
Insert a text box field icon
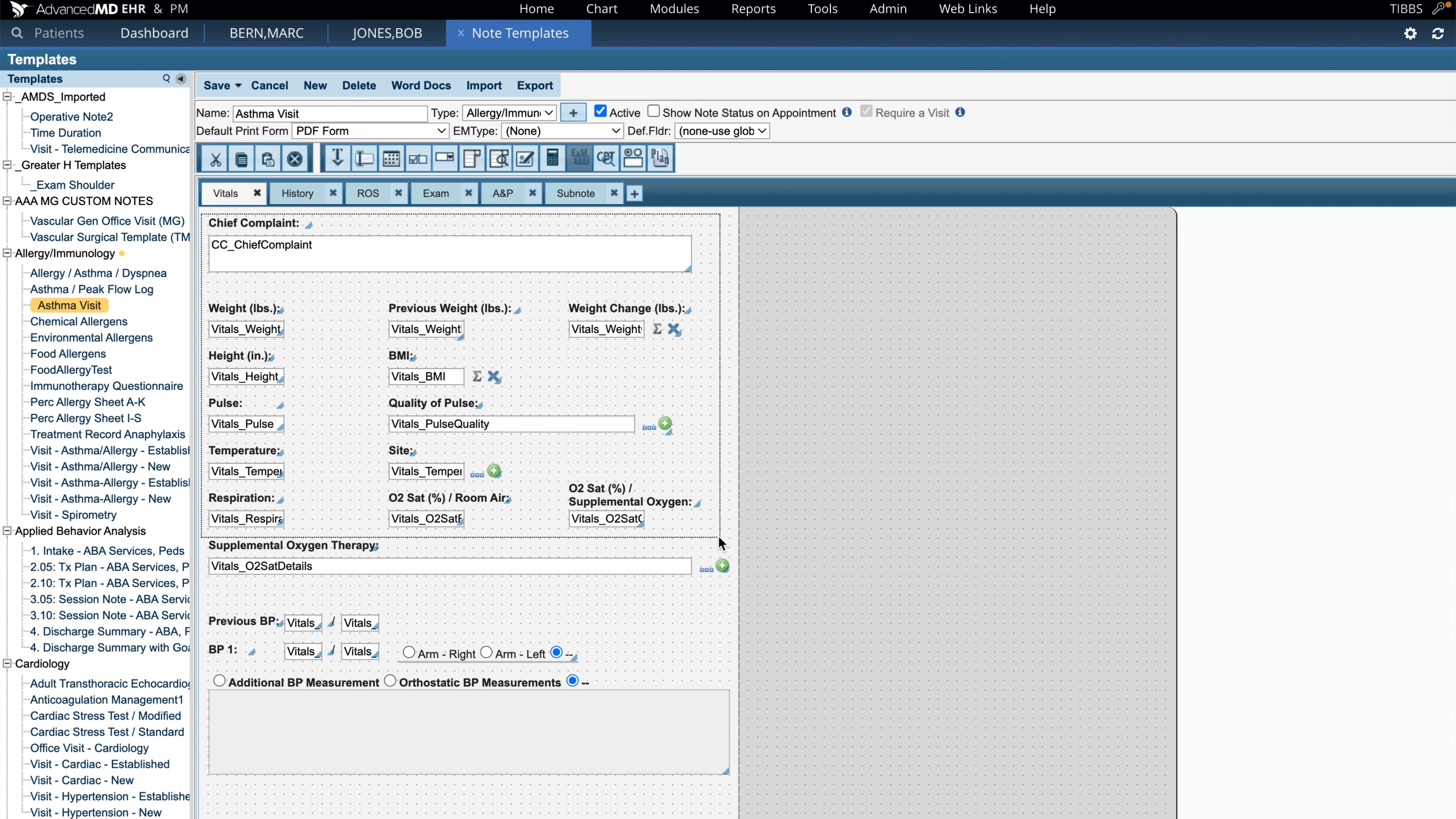click(x=364, y=159)
